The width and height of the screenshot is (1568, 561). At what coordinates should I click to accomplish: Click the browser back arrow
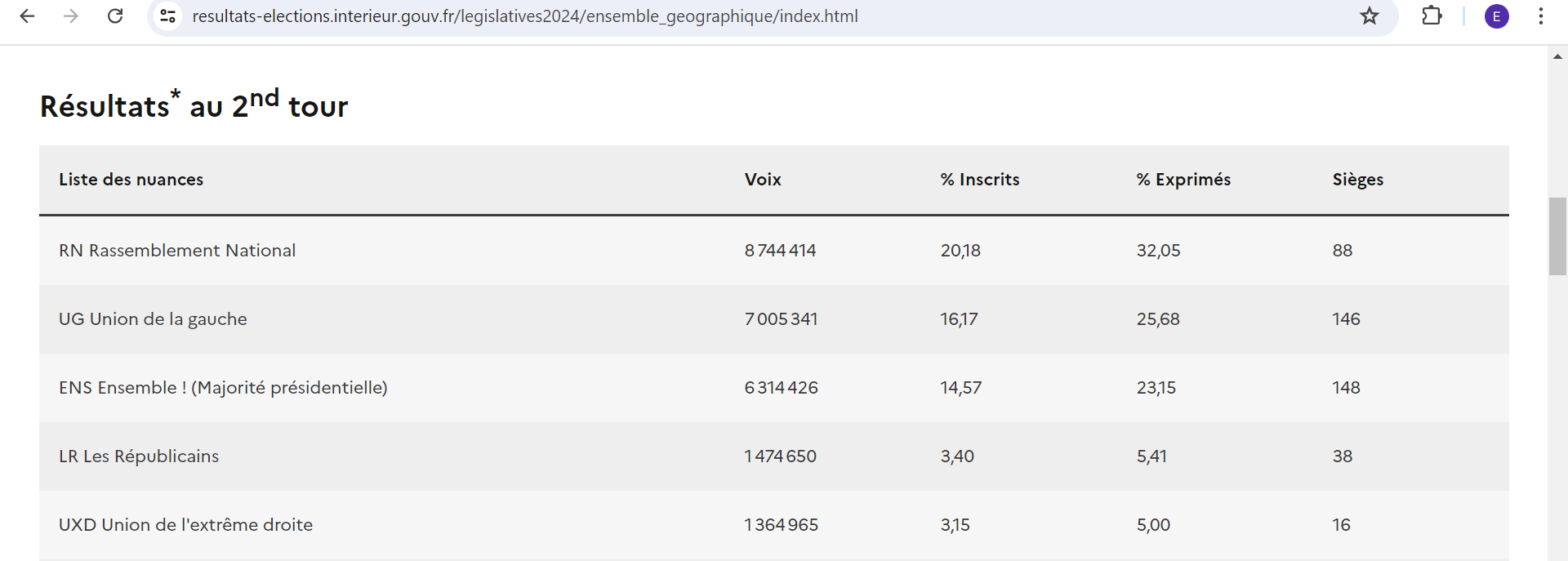(27, 16)
